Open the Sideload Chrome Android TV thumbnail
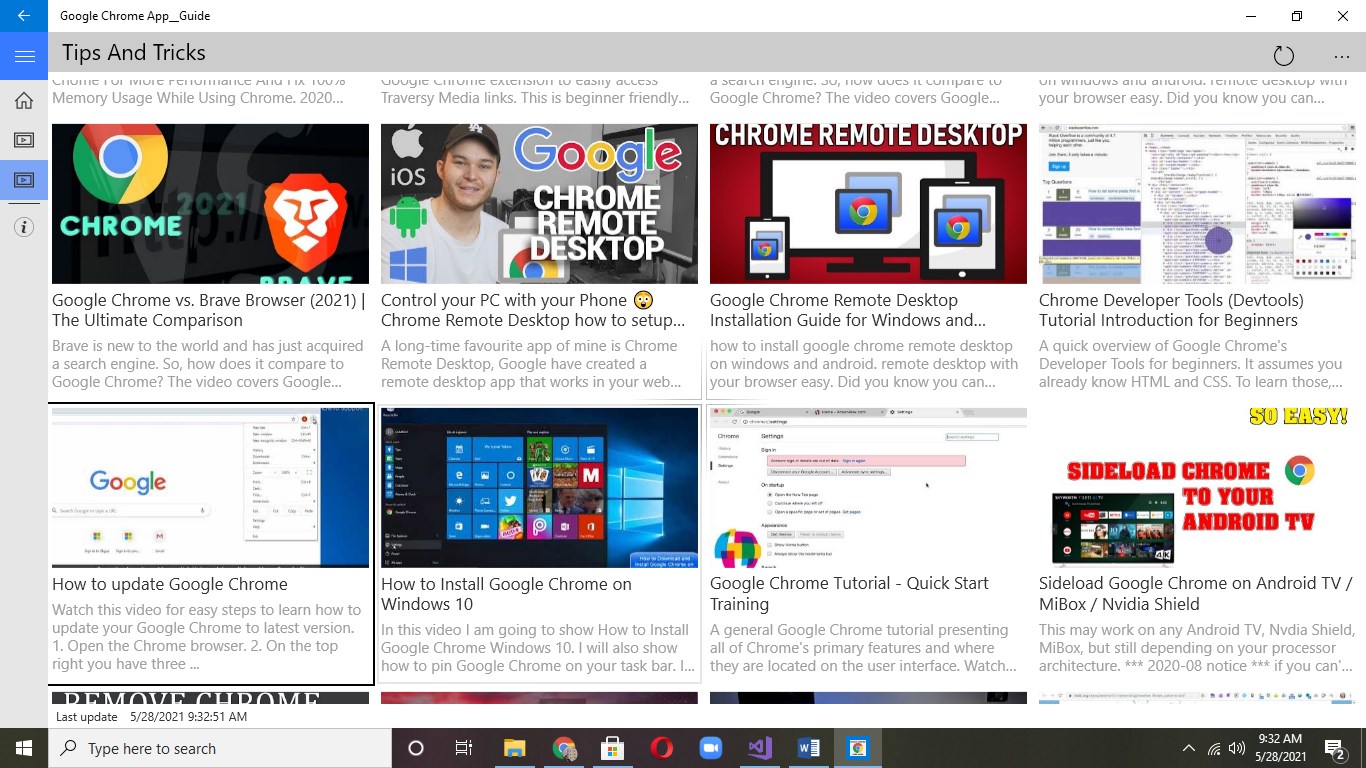Image resolution: width=1366 pixels, height=768 pixels. 1197,488
